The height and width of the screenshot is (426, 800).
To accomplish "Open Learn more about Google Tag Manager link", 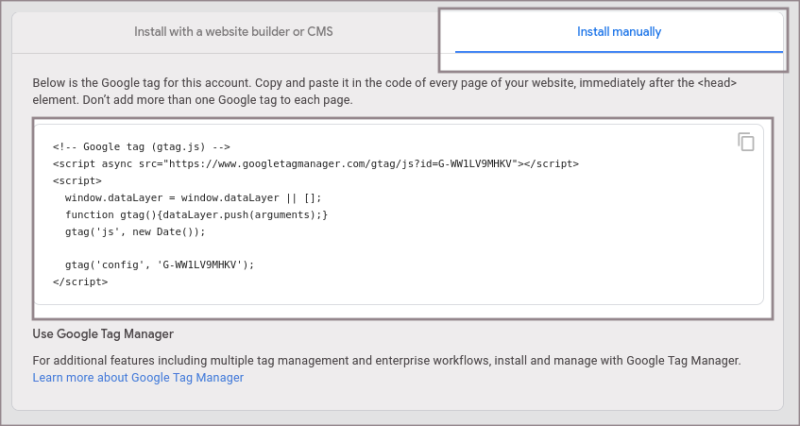I will point(138,378).
